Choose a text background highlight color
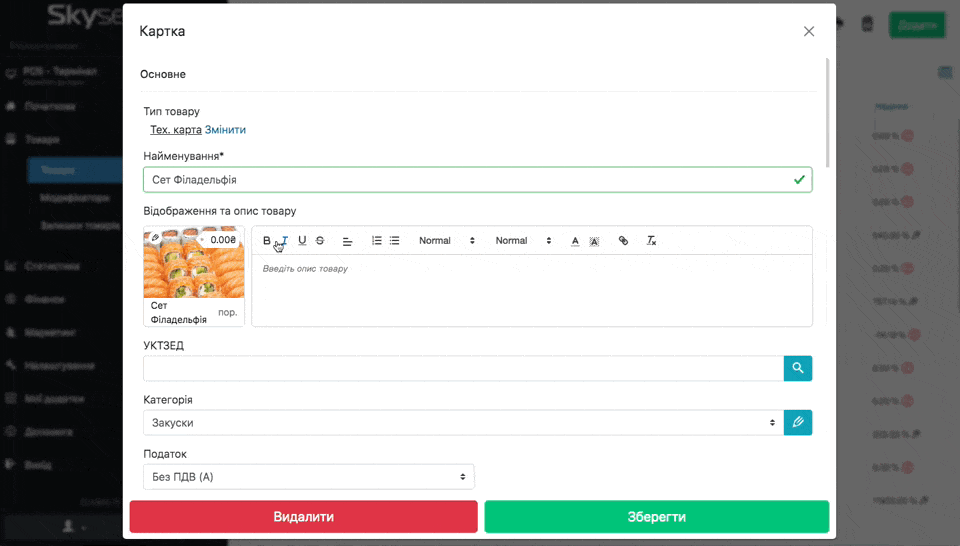Image resolution: width=960 pixels, height=546 pixels. pyautogui.click(x=594, y=241)
